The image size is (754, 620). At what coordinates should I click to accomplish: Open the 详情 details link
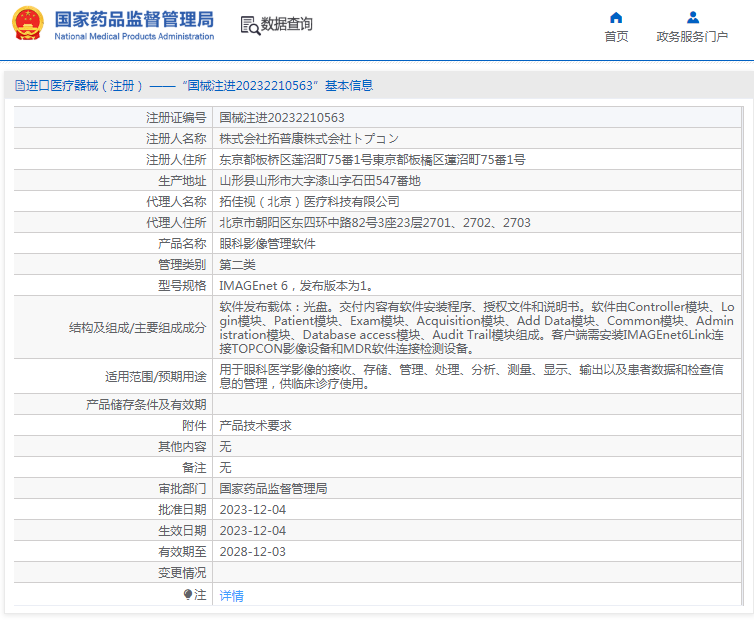point(231,595)
